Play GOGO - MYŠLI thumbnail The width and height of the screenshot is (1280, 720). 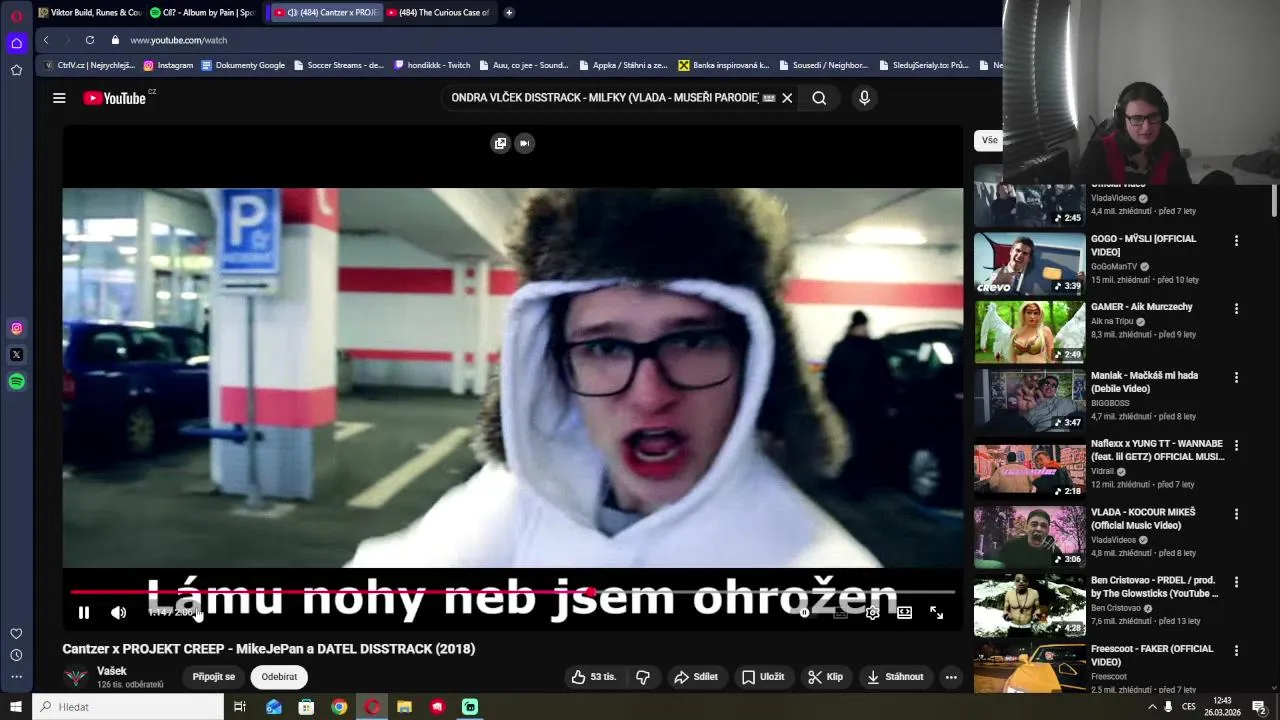(x=1029, y=264)
